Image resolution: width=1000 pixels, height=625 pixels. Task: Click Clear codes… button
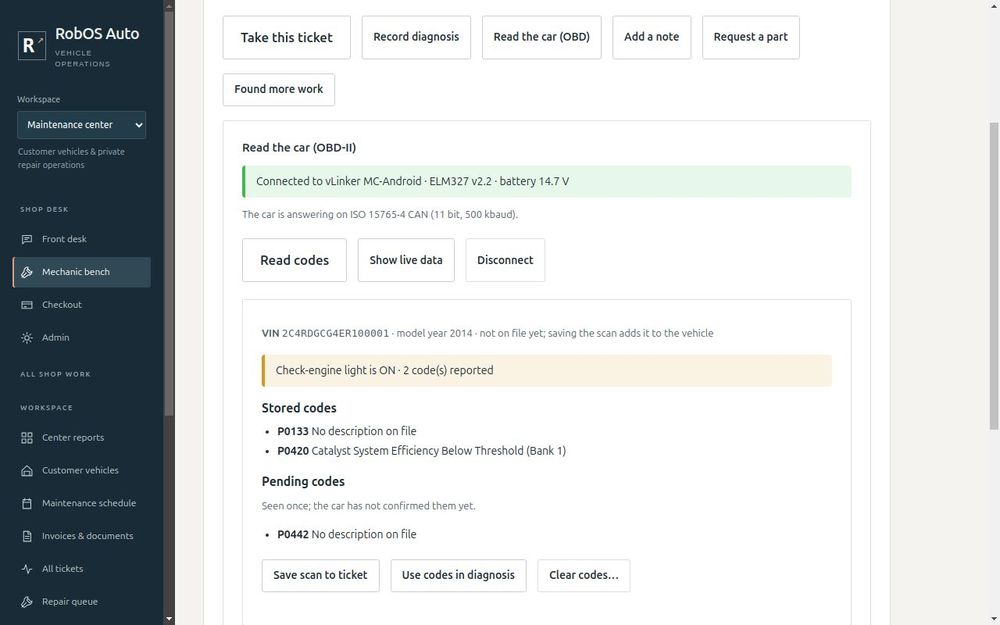pyautogui.click(x=584, y=575)
